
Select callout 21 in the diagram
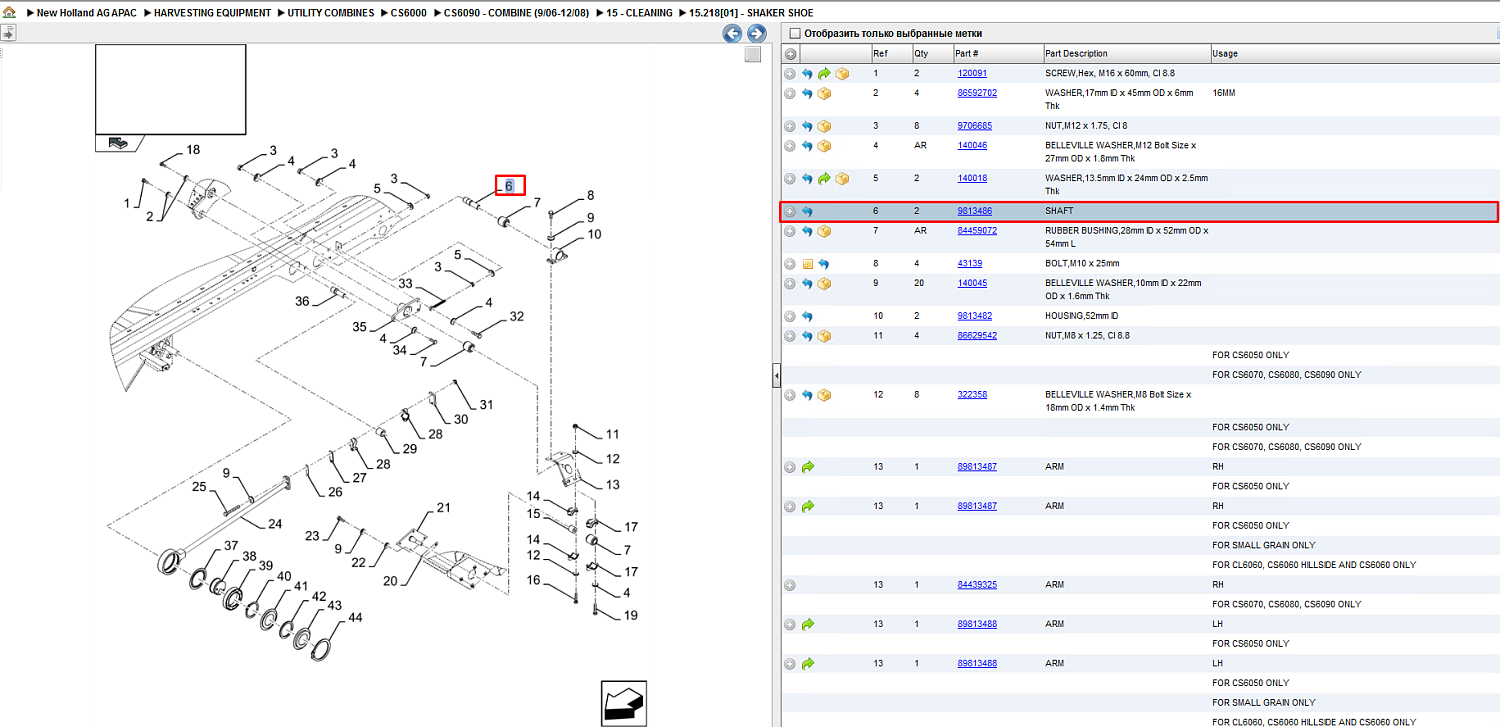(443, 508)
